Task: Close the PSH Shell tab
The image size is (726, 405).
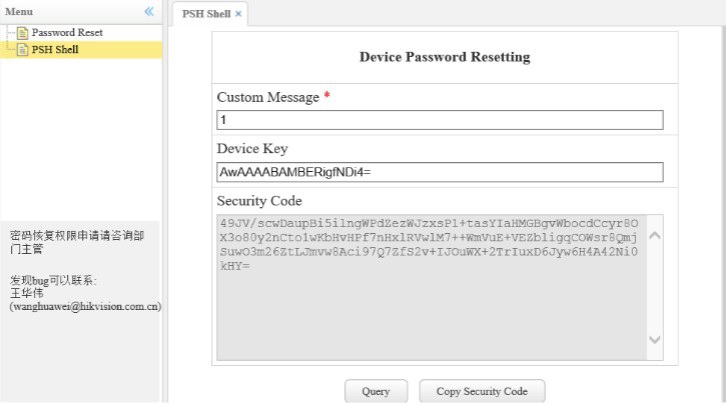Action: pyautogui.click(x=238, y=14)
